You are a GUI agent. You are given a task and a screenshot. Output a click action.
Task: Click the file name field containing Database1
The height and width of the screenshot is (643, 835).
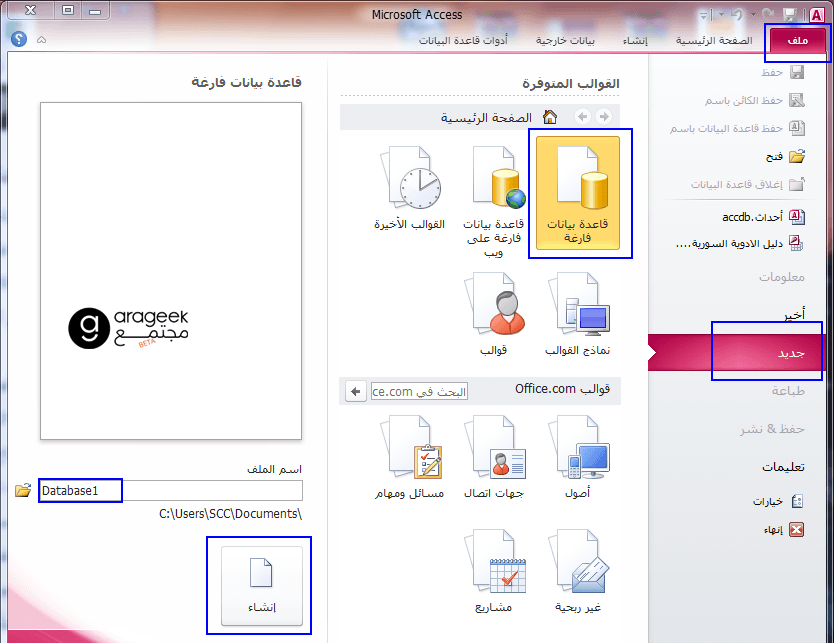[170, 491]
